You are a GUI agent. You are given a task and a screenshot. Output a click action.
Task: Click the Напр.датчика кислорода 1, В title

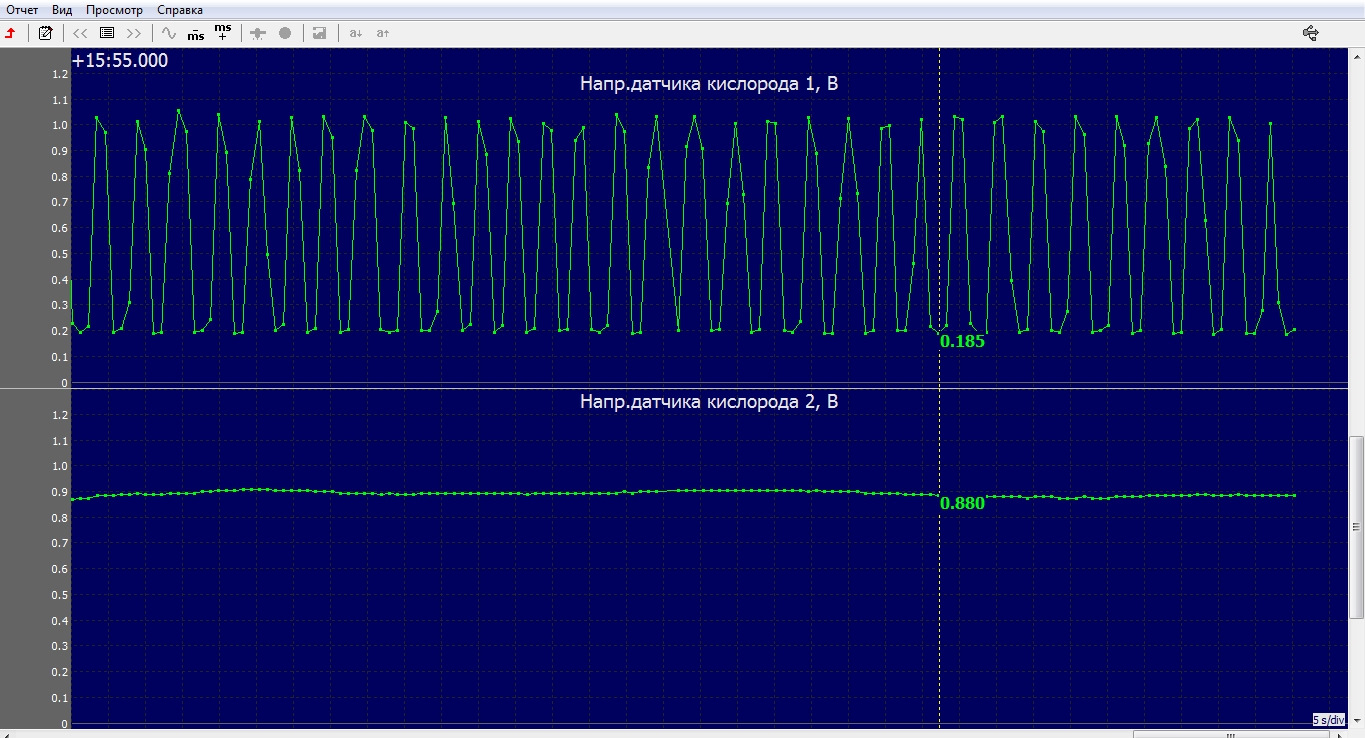709,84
